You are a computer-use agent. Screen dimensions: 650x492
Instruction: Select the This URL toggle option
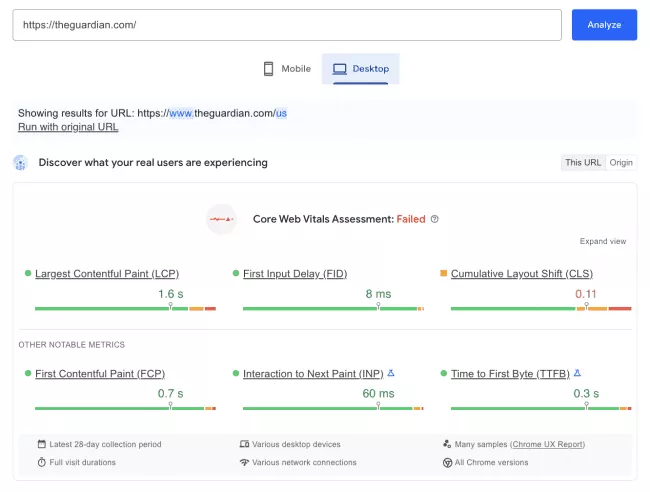click(583, 162)
